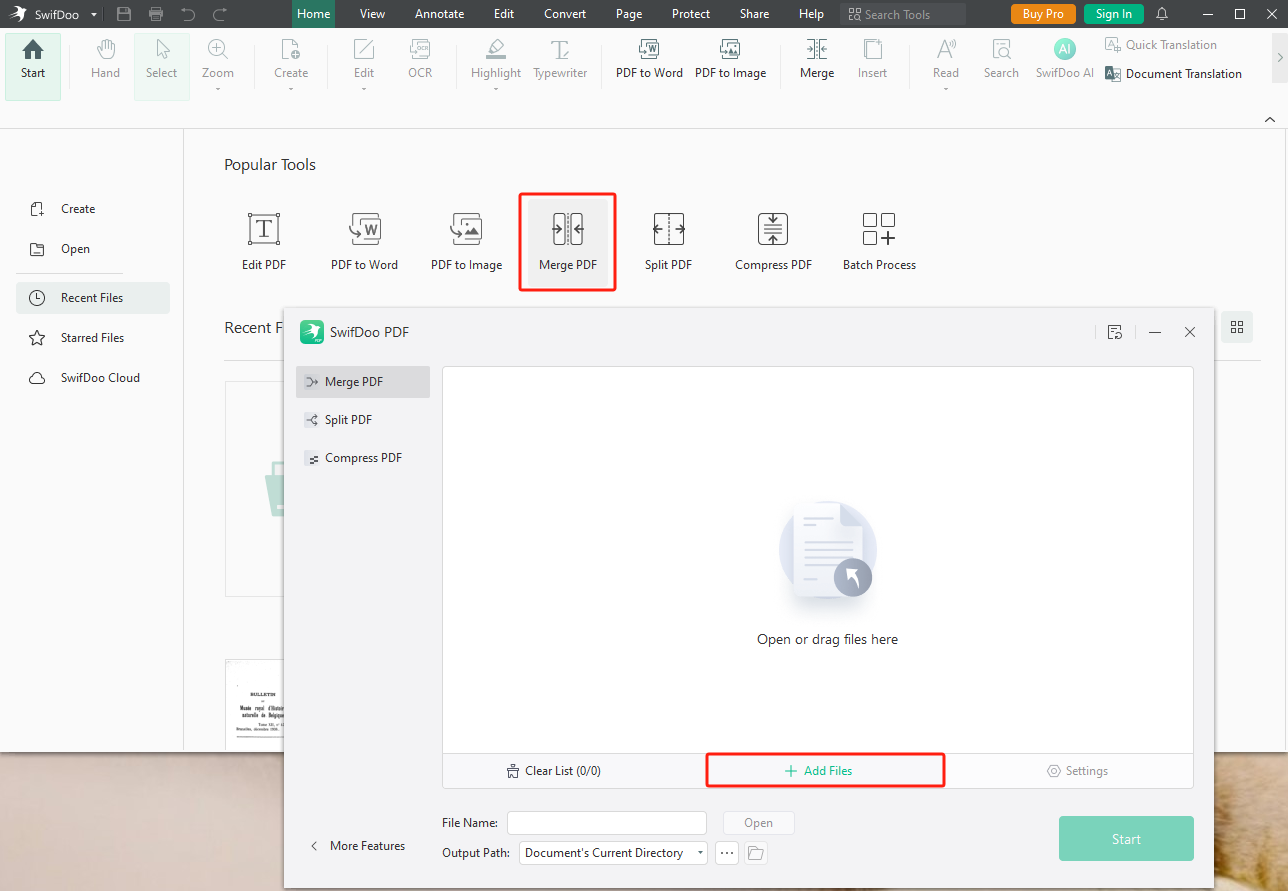Image resolution: width=1288 pixels, height=891 pixels.
Task: Open the Output Path directory dropdown
Action: click(x=698, y=852)
